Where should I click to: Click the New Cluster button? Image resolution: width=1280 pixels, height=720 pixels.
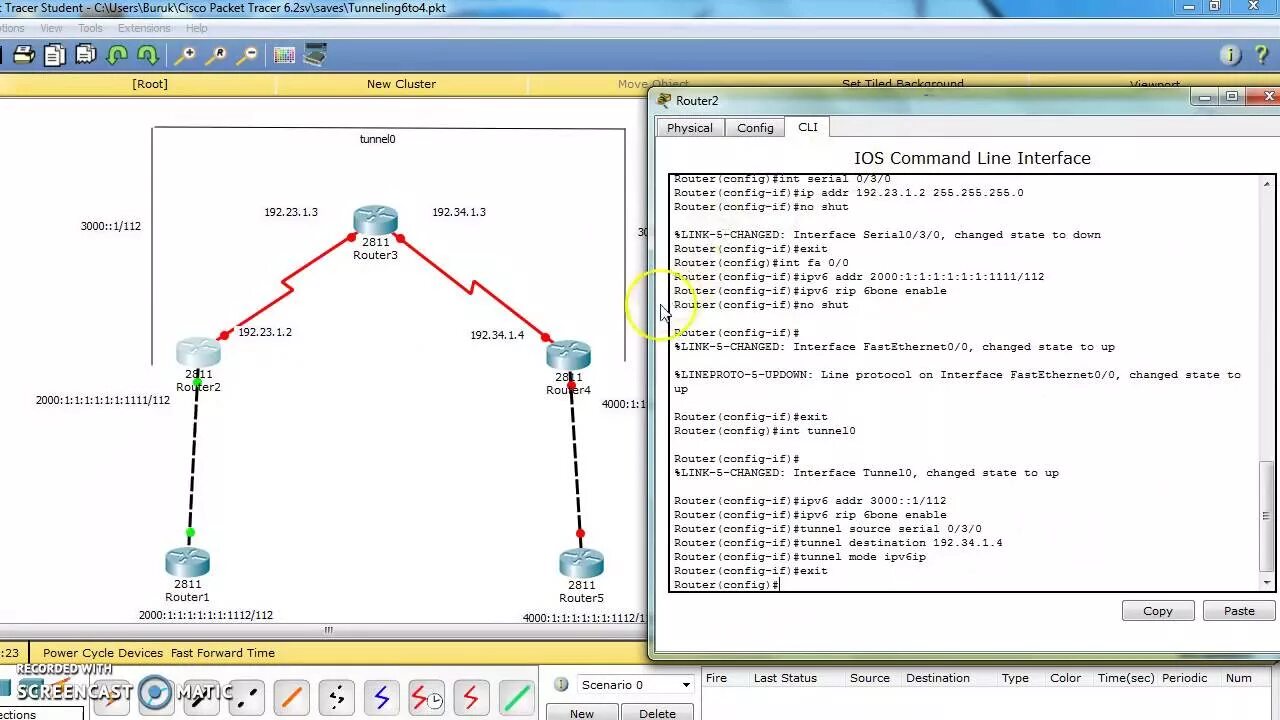(x=401, y=84)
